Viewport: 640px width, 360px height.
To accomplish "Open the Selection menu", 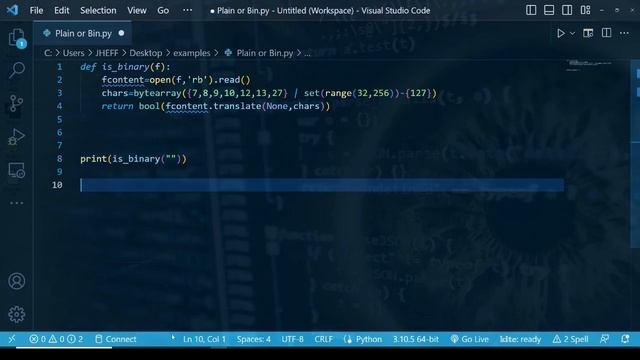I will 98,11.
